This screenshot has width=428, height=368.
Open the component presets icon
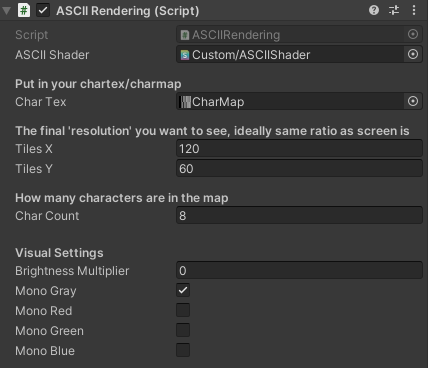coord(394,10)
